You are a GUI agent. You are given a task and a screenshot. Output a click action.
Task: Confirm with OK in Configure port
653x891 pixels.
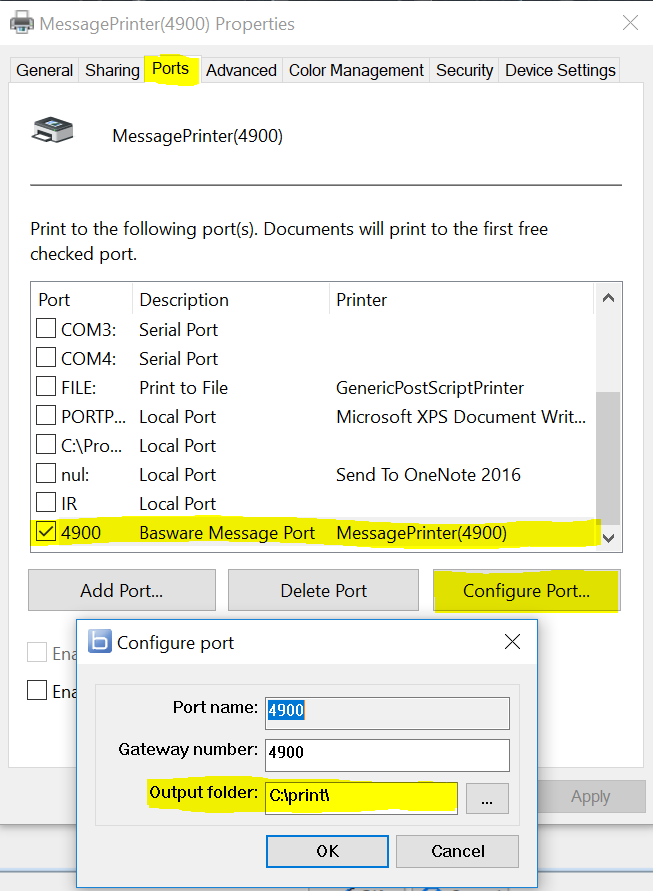pos(327,851)
